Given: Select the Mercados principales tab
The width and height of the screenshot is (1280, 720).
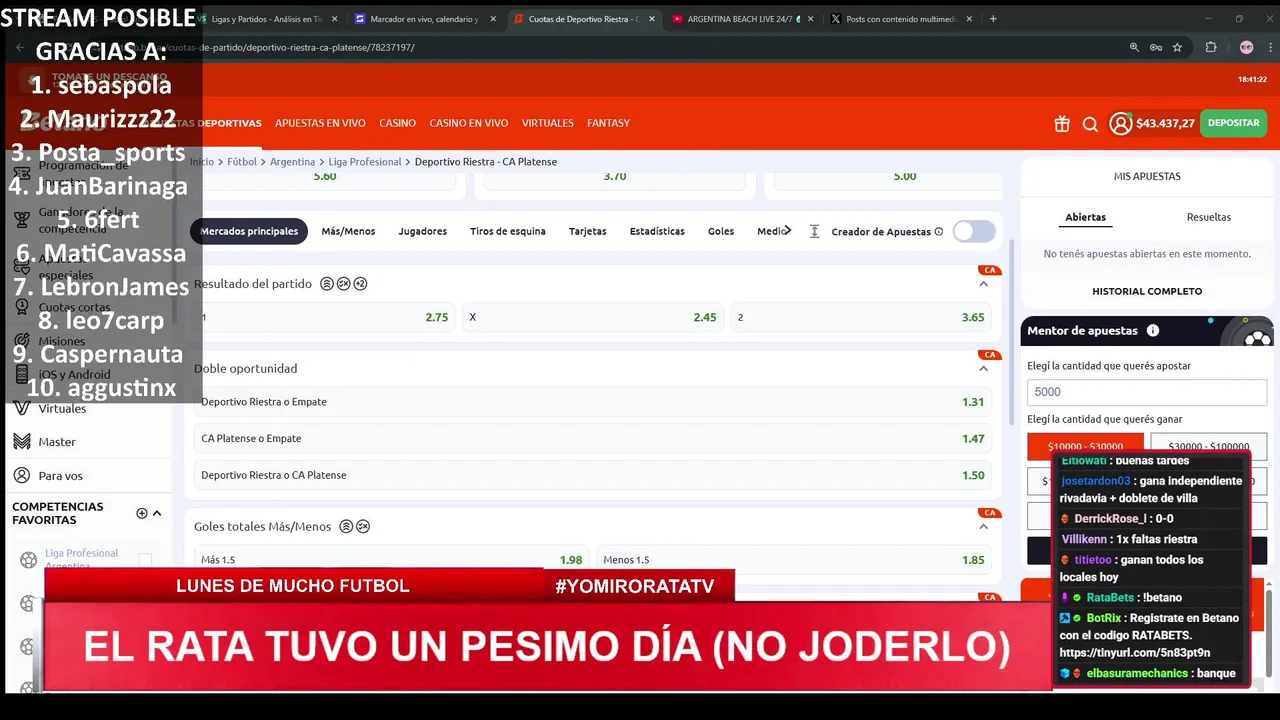Looking at the screenshot, I should point(249,231).
